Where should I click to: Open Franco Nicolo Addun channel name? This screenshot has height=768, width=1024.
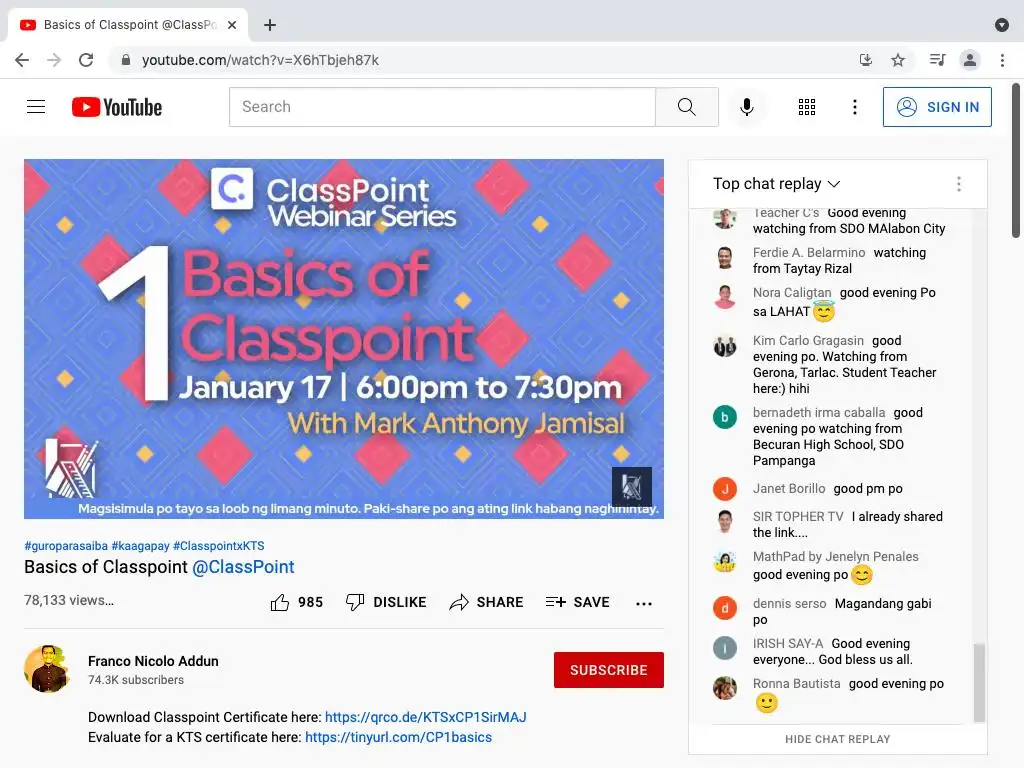153,661
